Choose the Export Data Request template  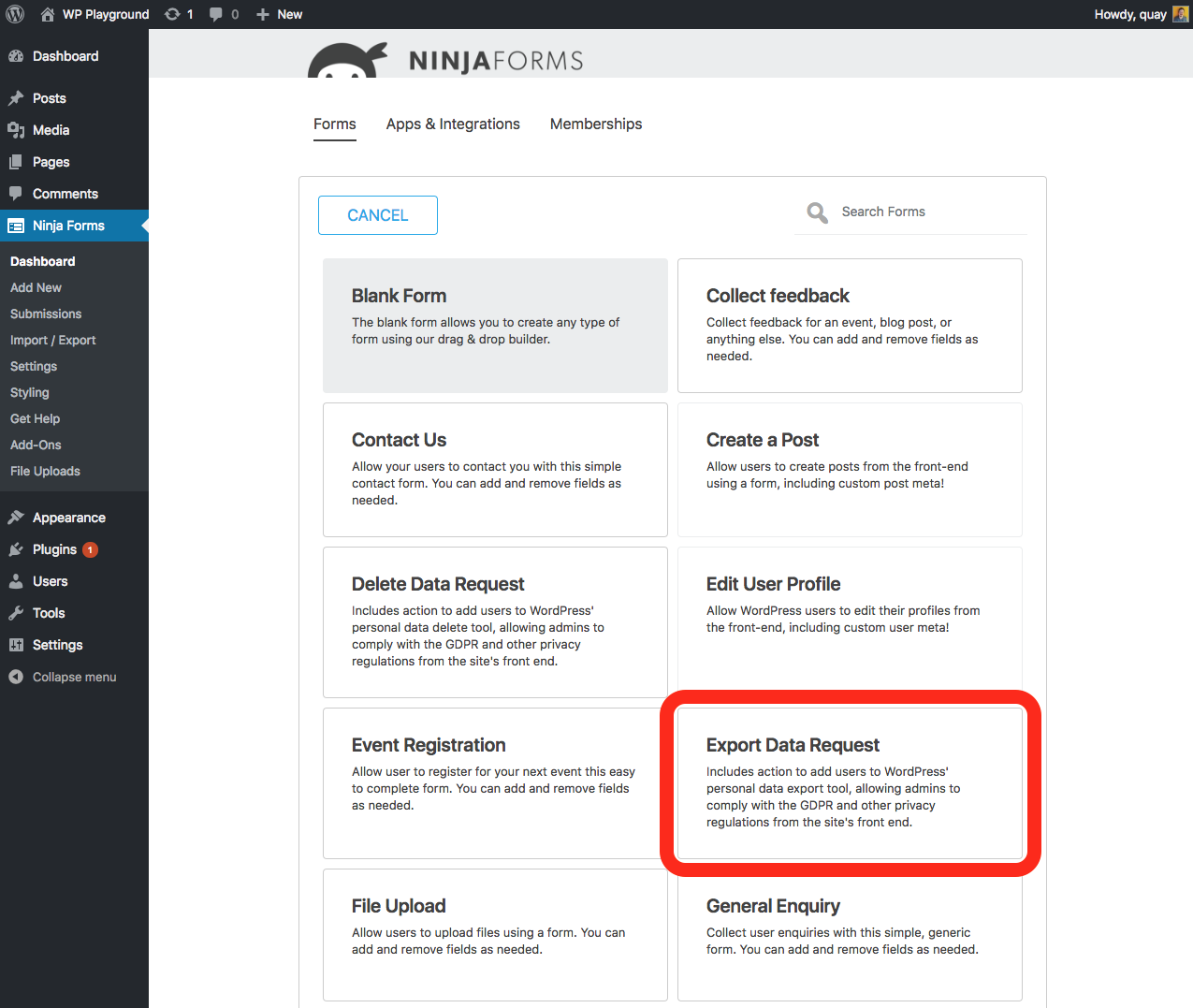point(850,783)
